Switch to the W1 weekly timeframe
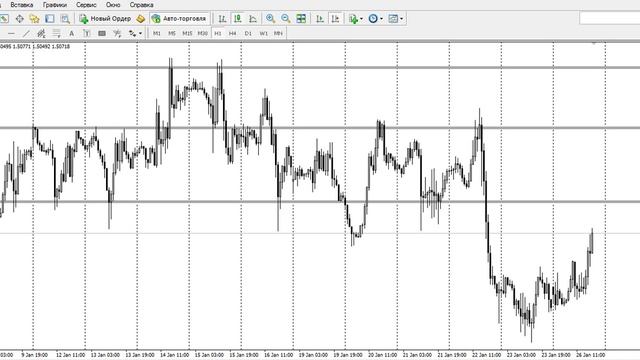The width and height of the screenshot is (640, 360). click(263, 33)
